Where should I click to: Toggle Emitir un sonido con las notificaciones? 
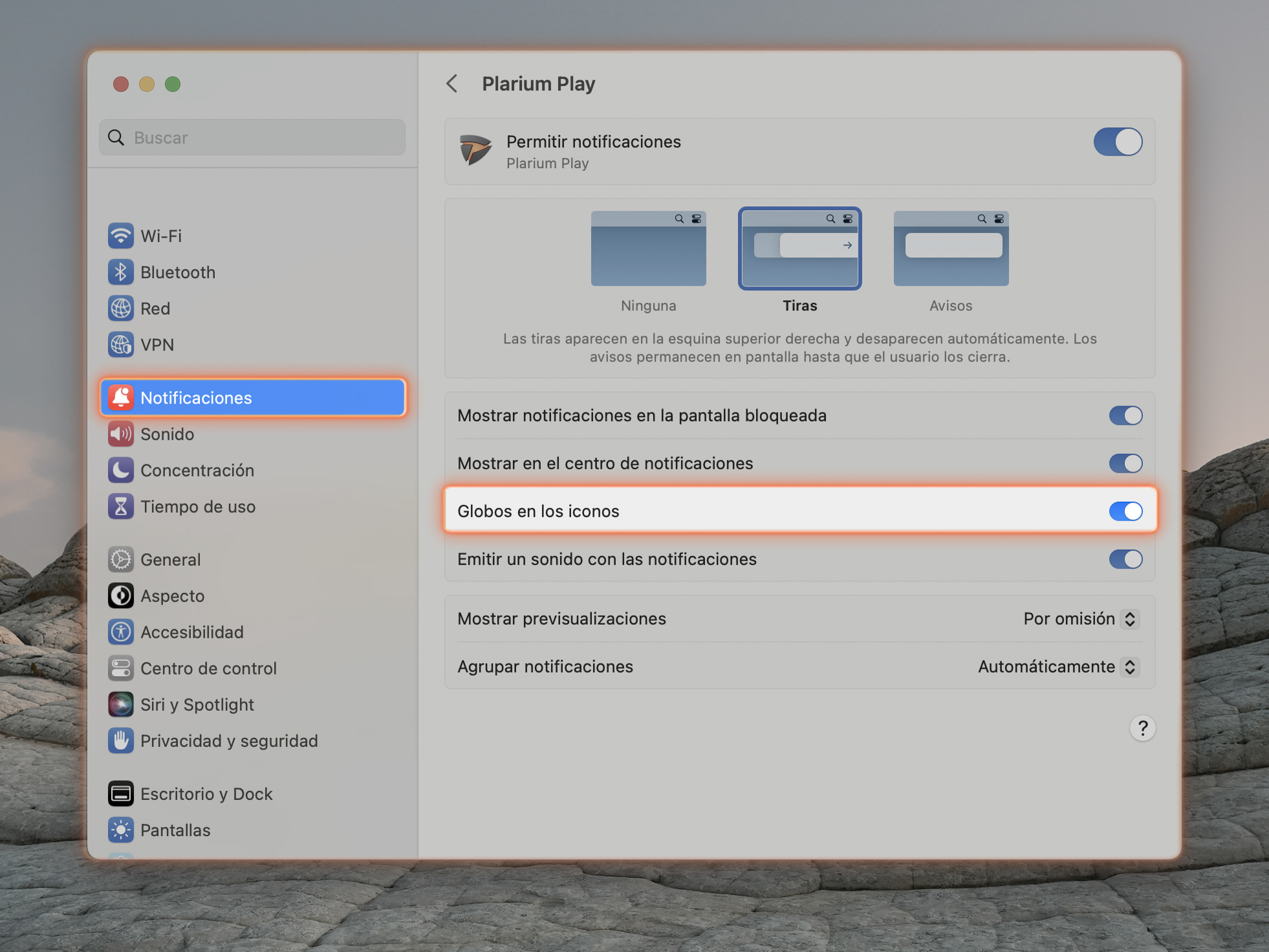[1125, 559]
